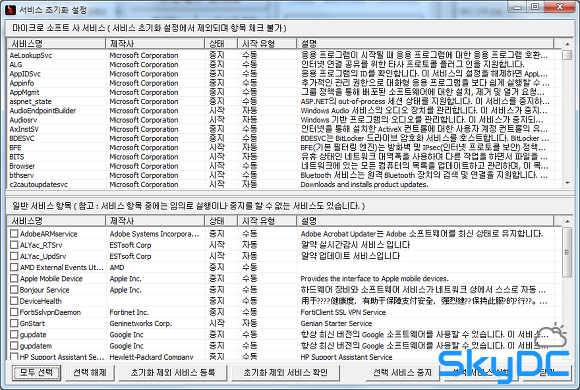This screenshot has width=580, height=390.
Task: Click the 모두 선택 button
Action: point(36,373)
